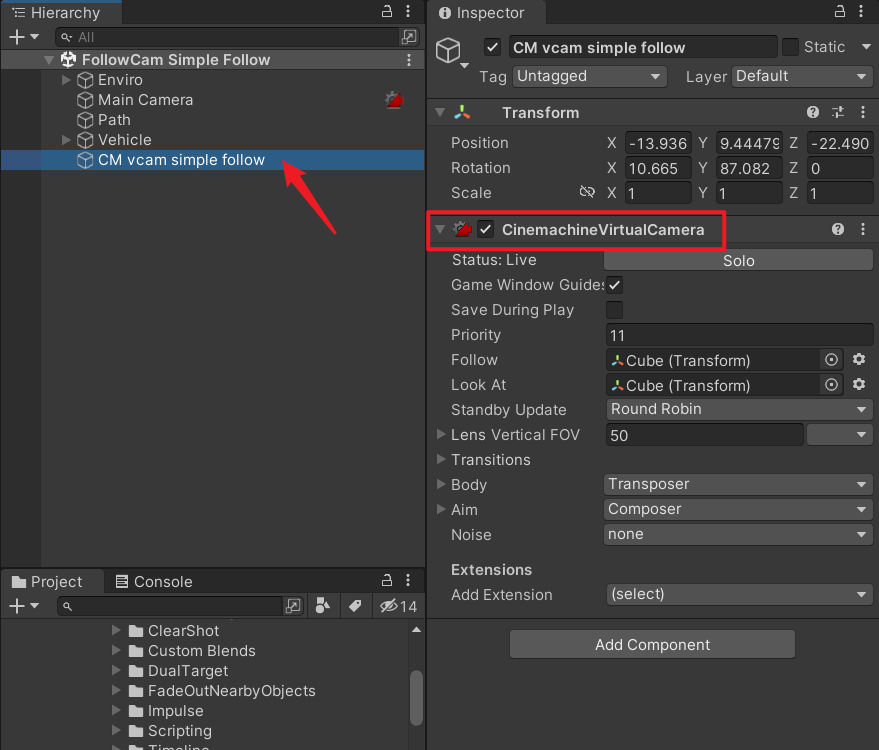Open settings gear for Look At target
Viewport: 879px width, 750px height.
(x=859, y=385)
